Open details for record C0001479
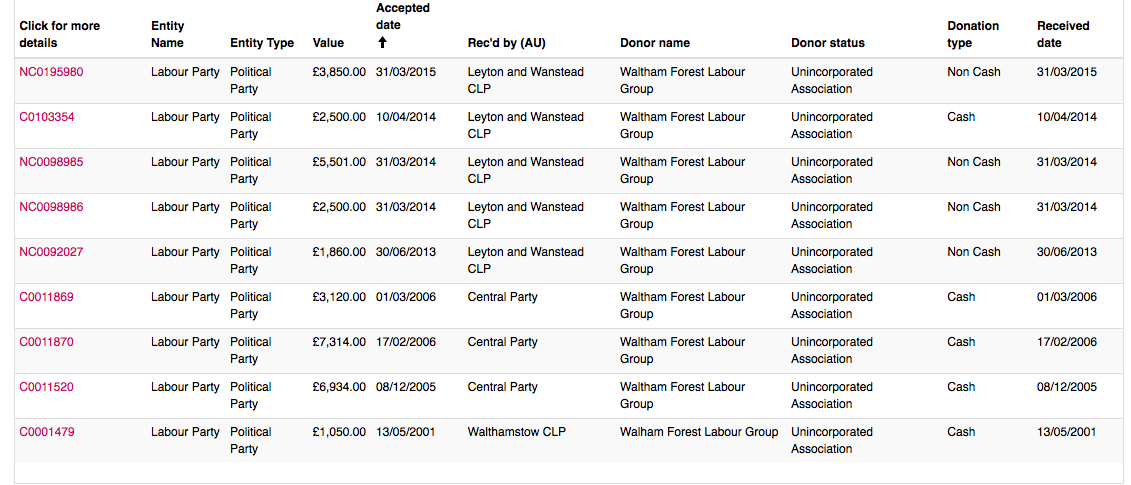Screen dimensions: 1131x485 pos(46,432)
